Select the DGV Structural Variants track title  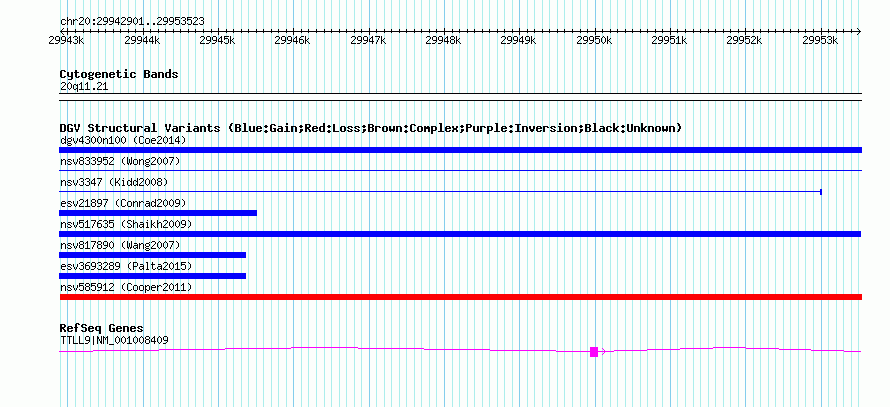pos(371,128)
